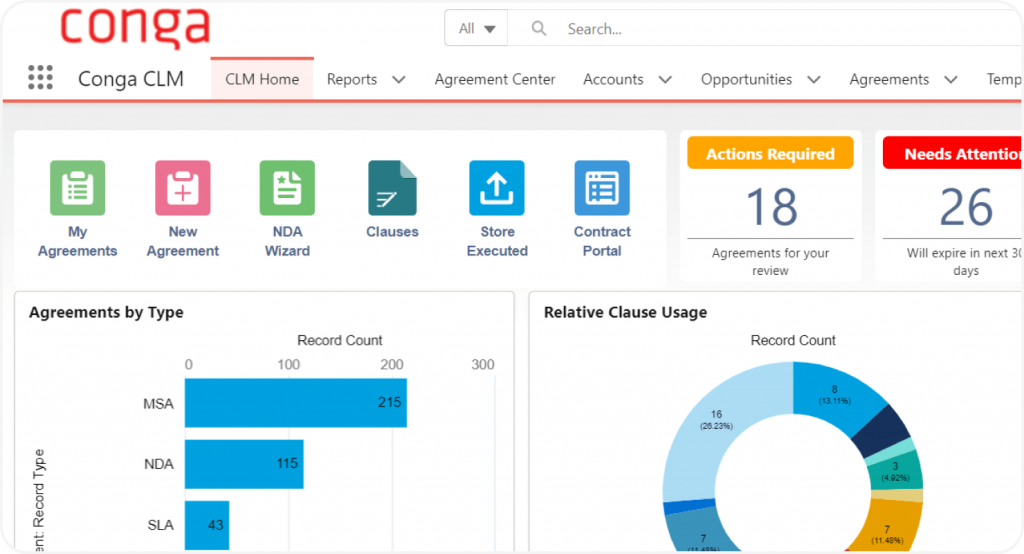
Task: Open the My Agreements clipboard icon
Action: pyautogui.click(x=77, y=188)
